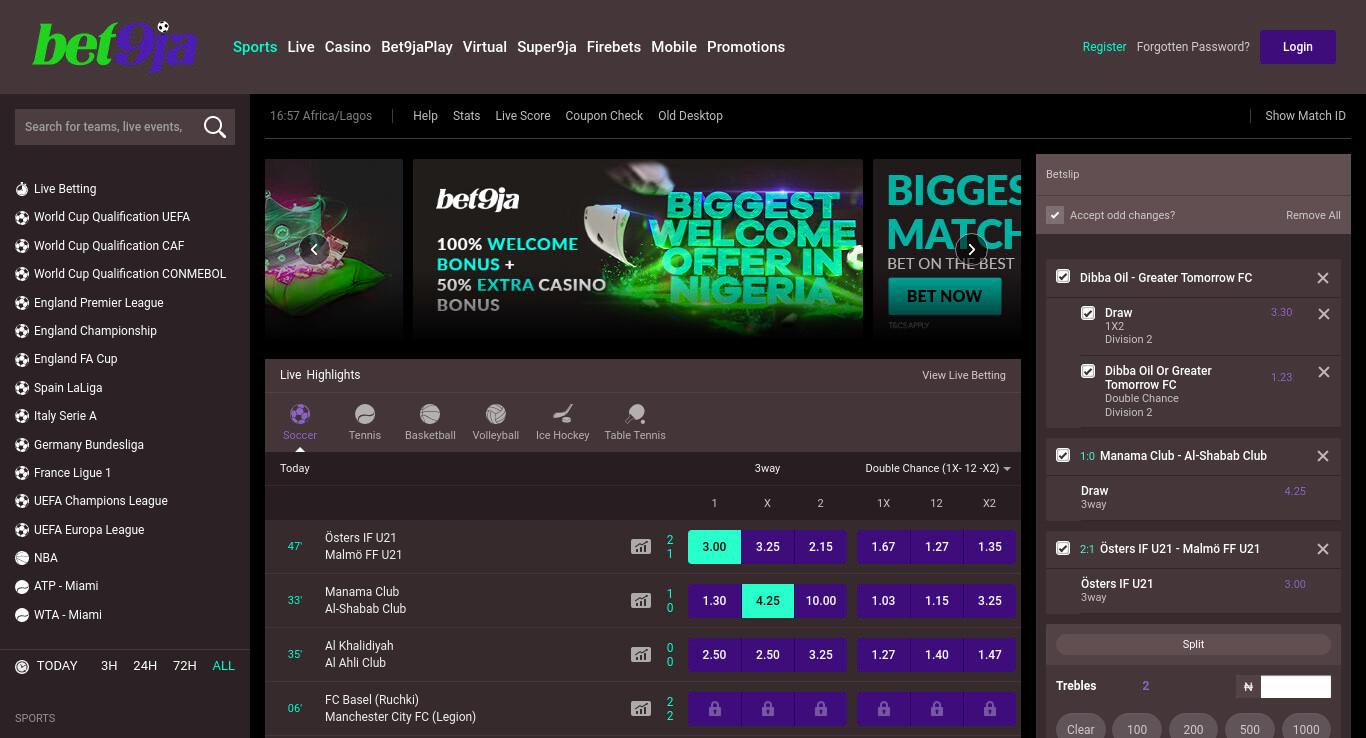Click BET NOW on the banner

coord(945,296)
